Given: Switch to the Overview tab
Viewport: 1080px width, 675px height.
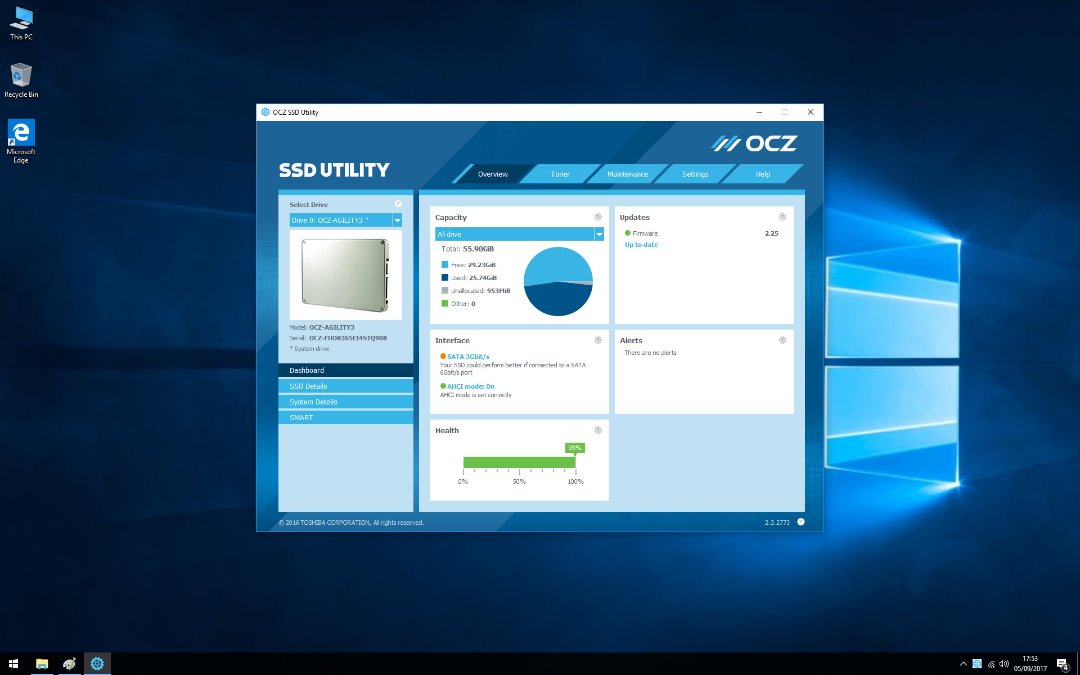Looking at the screenshot, I should pos(493,174).
